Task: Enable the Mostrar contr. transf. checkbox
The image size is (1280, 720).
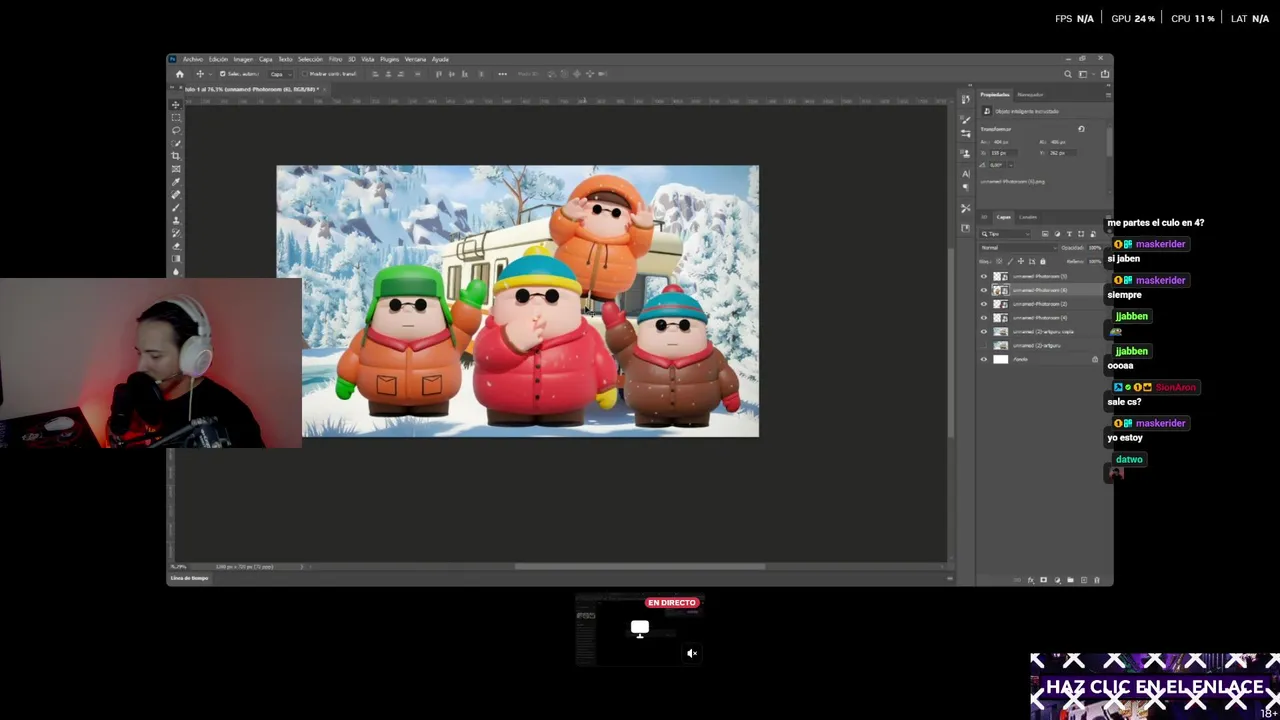Action: click(305, 74)
